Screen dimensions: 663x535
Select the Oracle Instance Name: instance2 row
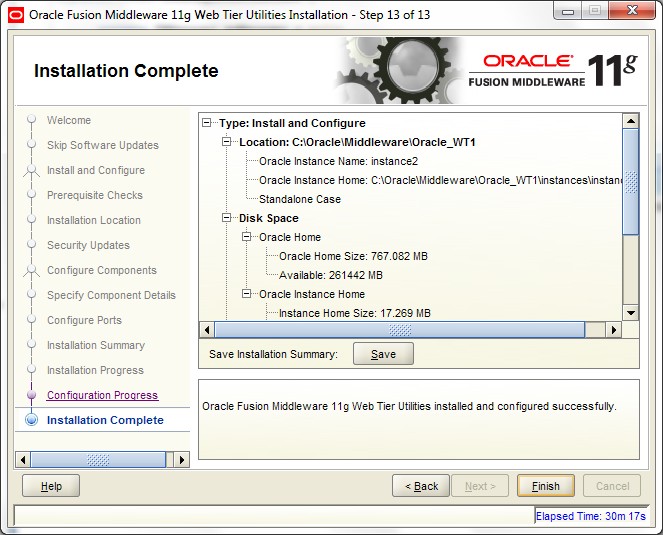pyautogui.click(x=338, y=161)
